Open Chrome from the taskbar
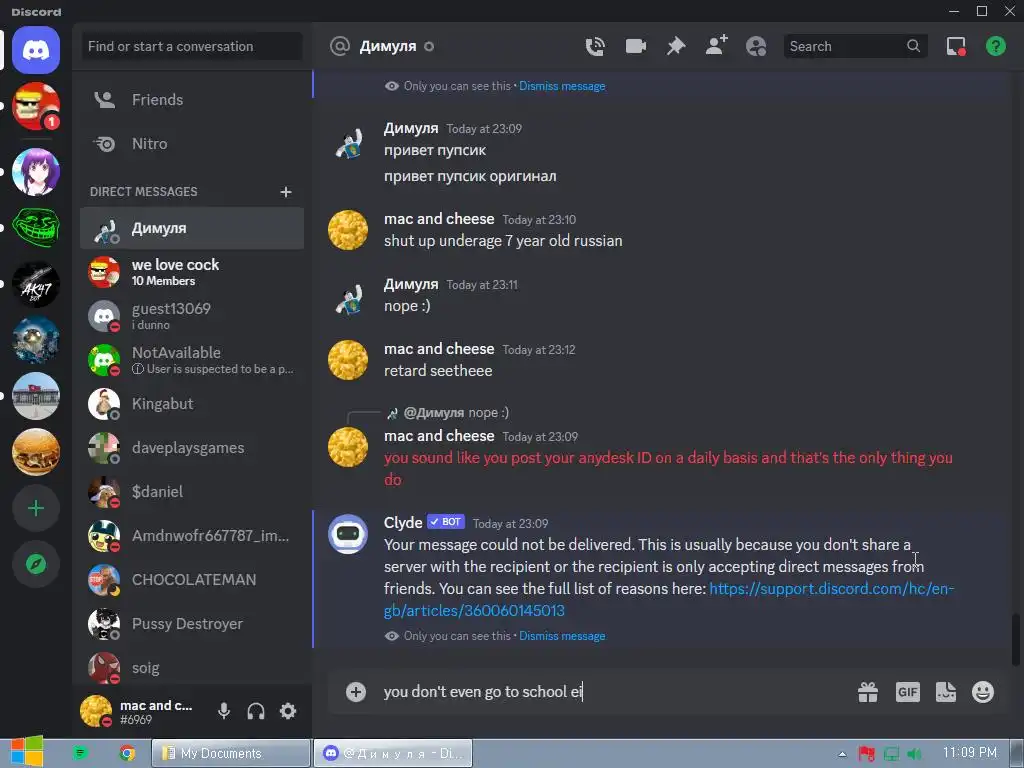1024x768 pixels. point(127,753)
